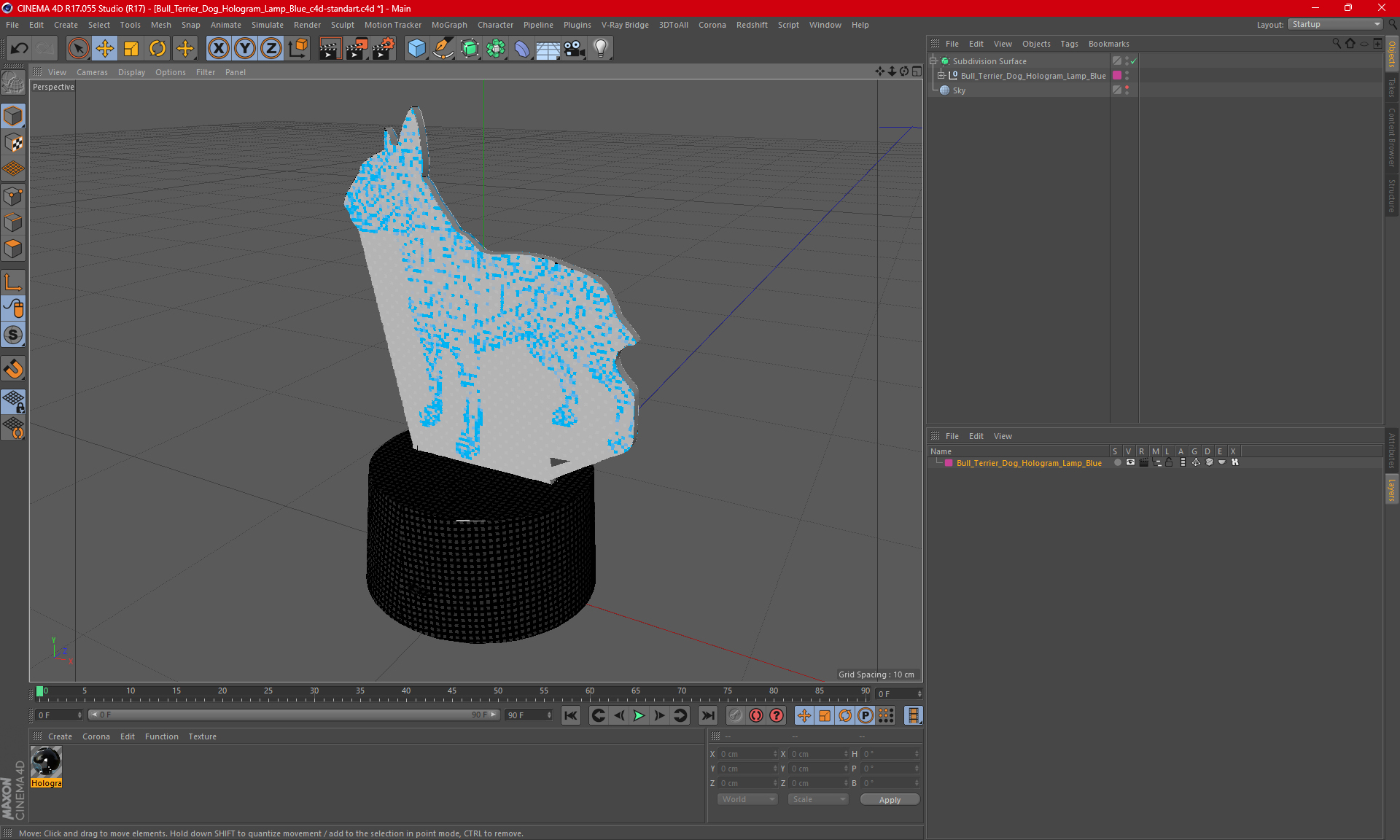Add a Camera object
Screen dimensions: 1400x840
point(575,49)
